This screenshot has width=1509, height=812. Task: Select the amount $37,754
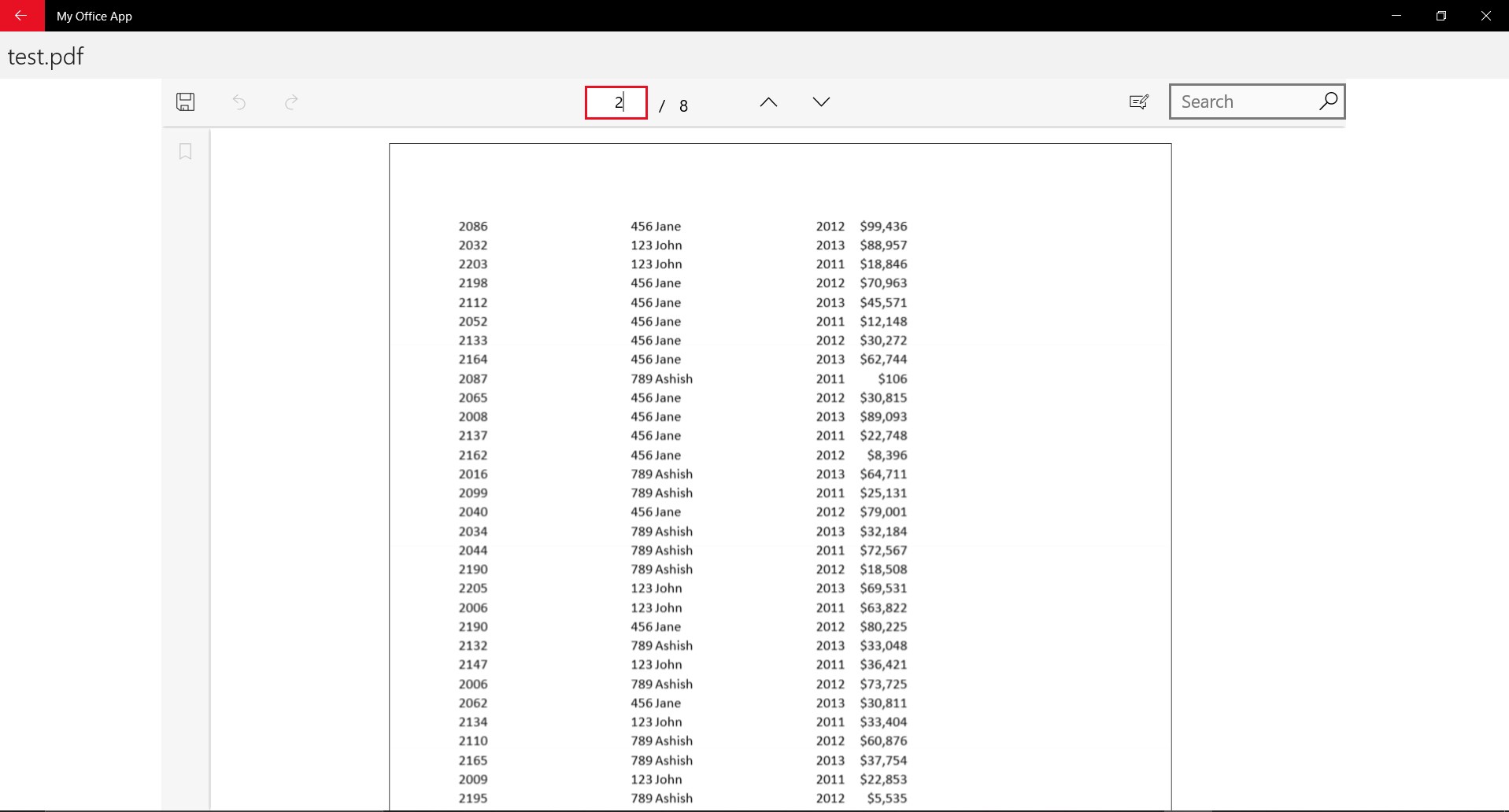pyautogui.click(x=883, y=760)
